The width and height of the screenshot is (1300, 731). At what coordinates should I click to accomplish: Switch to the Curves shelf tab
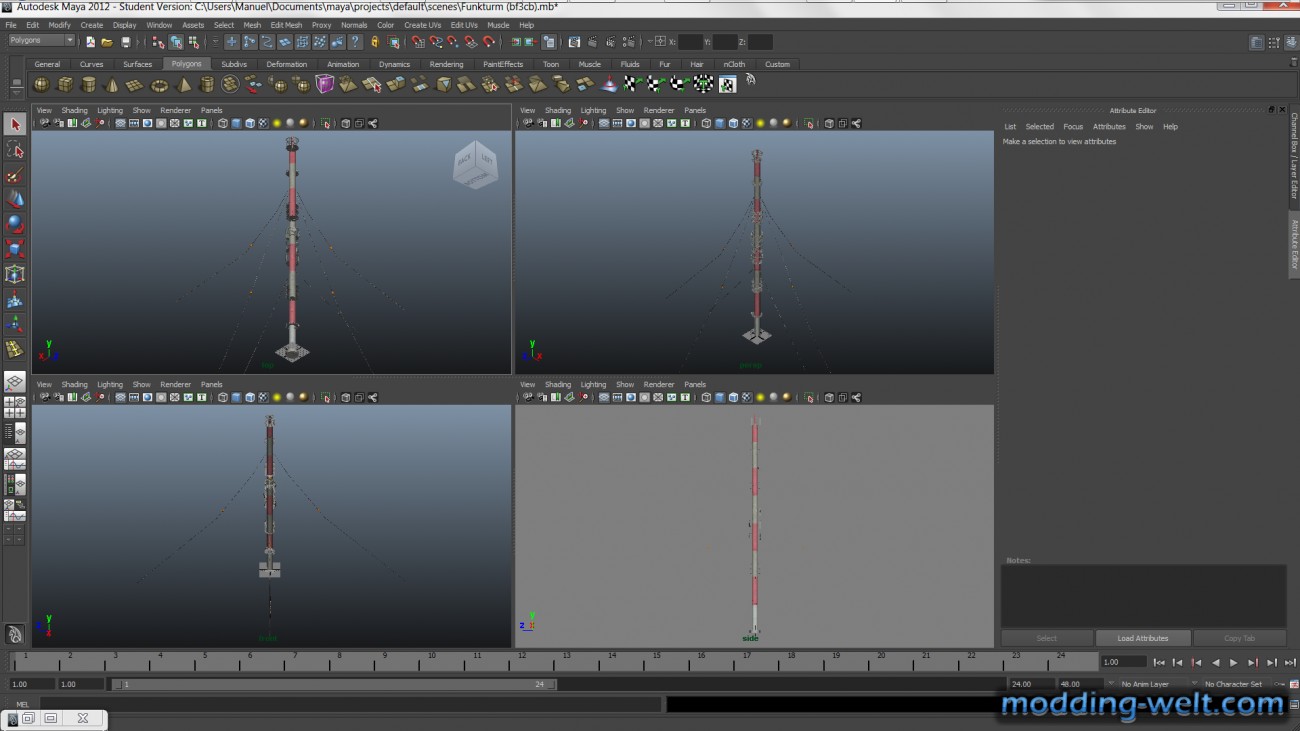pos(91,64)
